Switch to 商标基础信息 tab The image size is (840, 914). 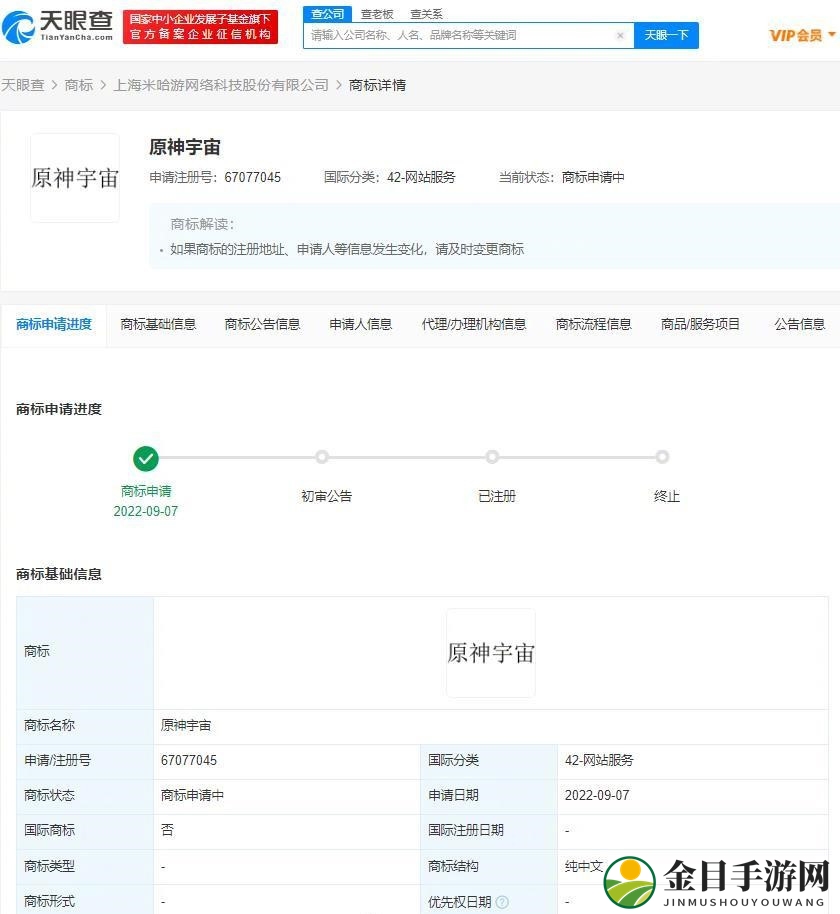click(x=158, y=325)
